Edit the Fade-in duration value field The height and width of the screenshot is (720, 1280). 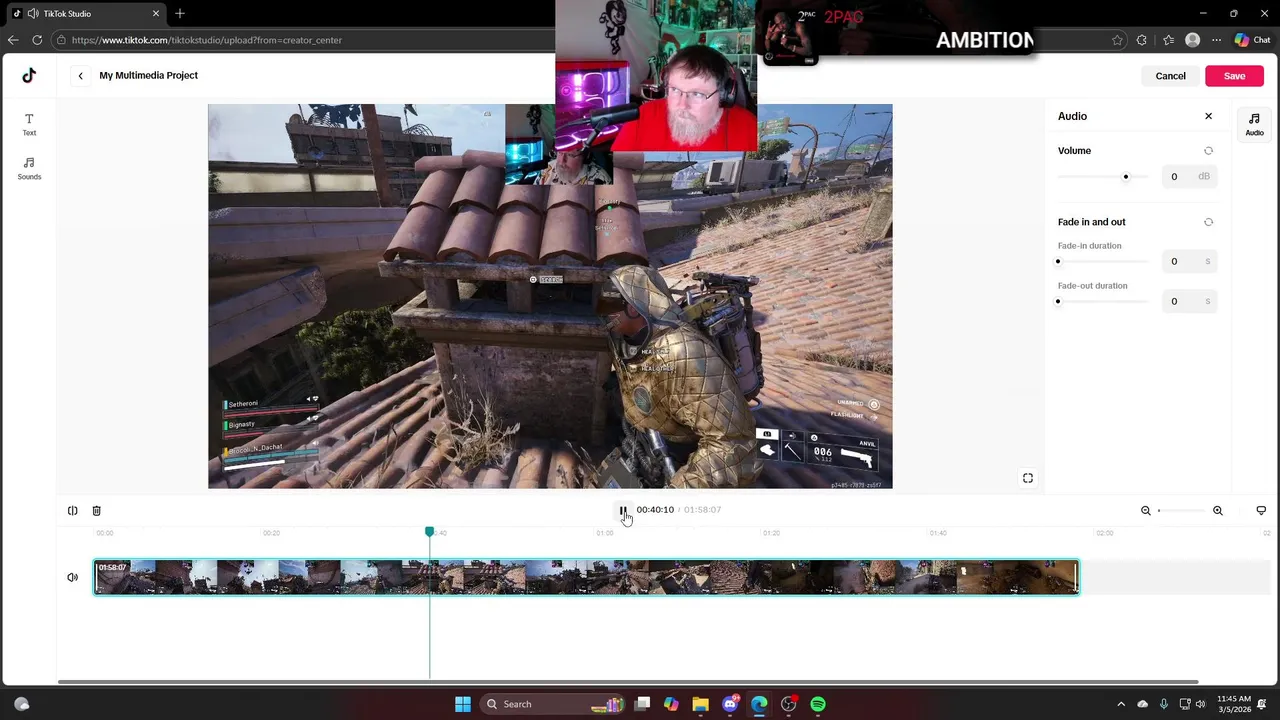(x=1187, y=261)
